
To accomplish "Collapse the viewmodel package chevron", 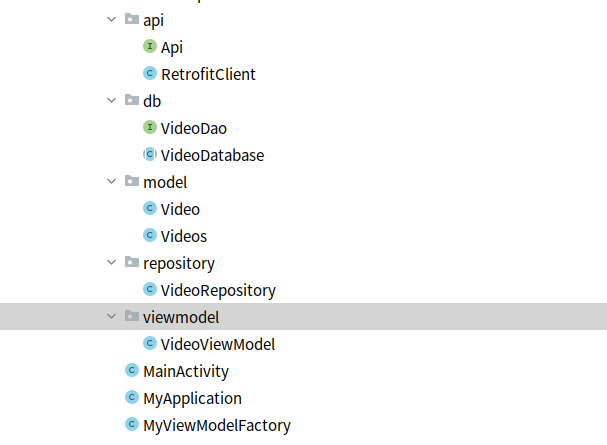I will [112, 317].
